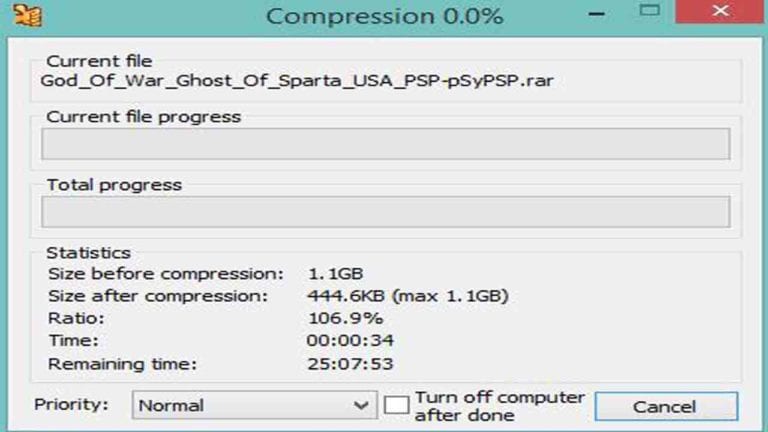This screenshot has height=432, width=768.
Task: Click the Ratio value 106.9%
Action: click(345, 318)
